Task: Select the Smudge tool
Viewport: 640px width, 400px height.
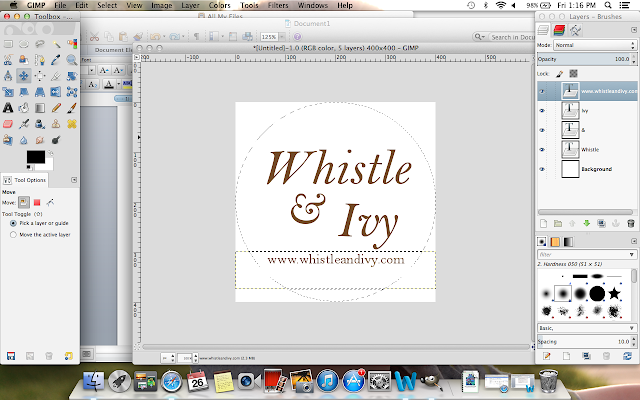Action: (40, 140)
